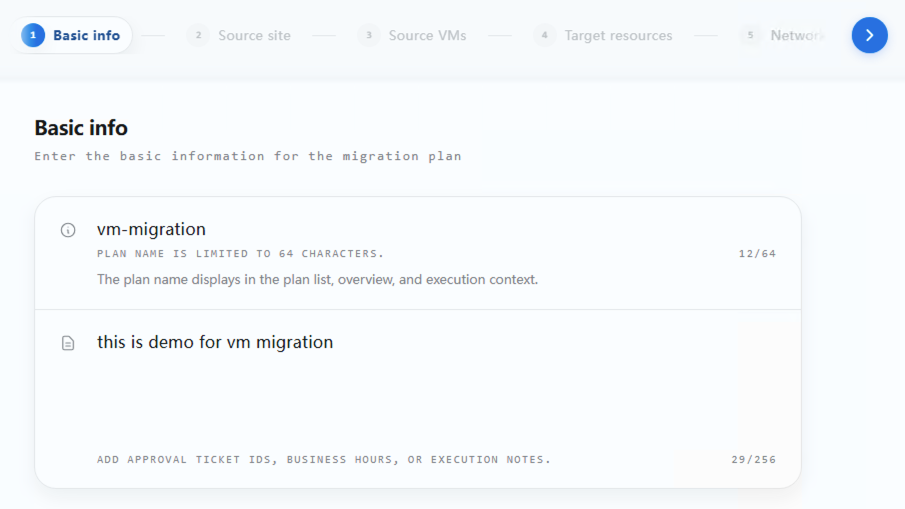Image resolution: width=905 pixels, height=509 pixels.
Task: Open the Source site step
Action: point(254,35)
